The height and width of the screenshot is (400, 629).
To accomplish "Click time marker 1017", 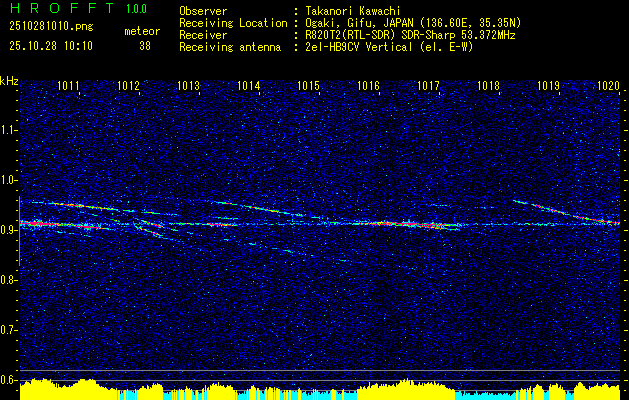I will point(428,85).
